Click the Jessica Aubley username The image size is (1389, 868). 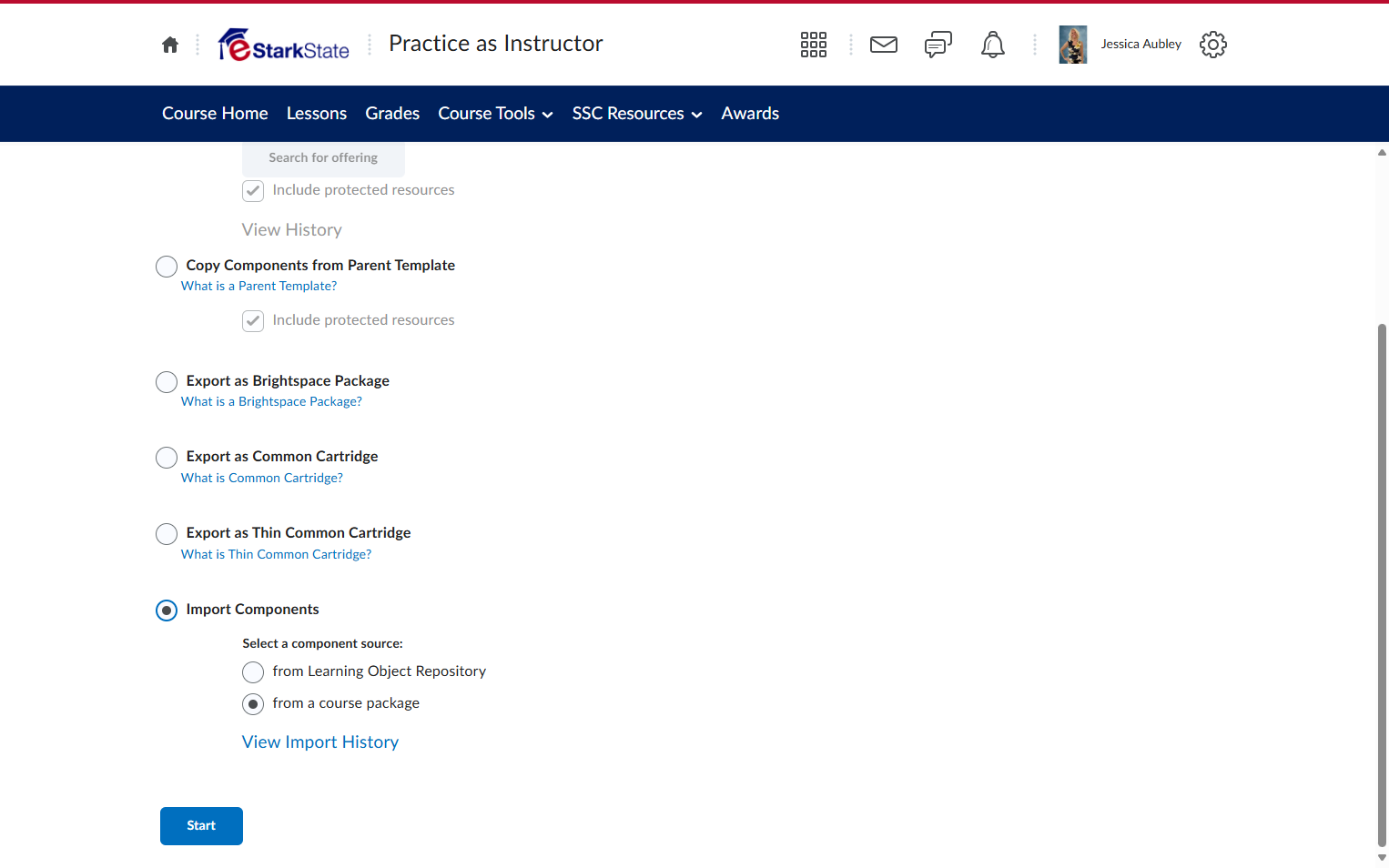pyautogui.click(x=1141, y=45)
